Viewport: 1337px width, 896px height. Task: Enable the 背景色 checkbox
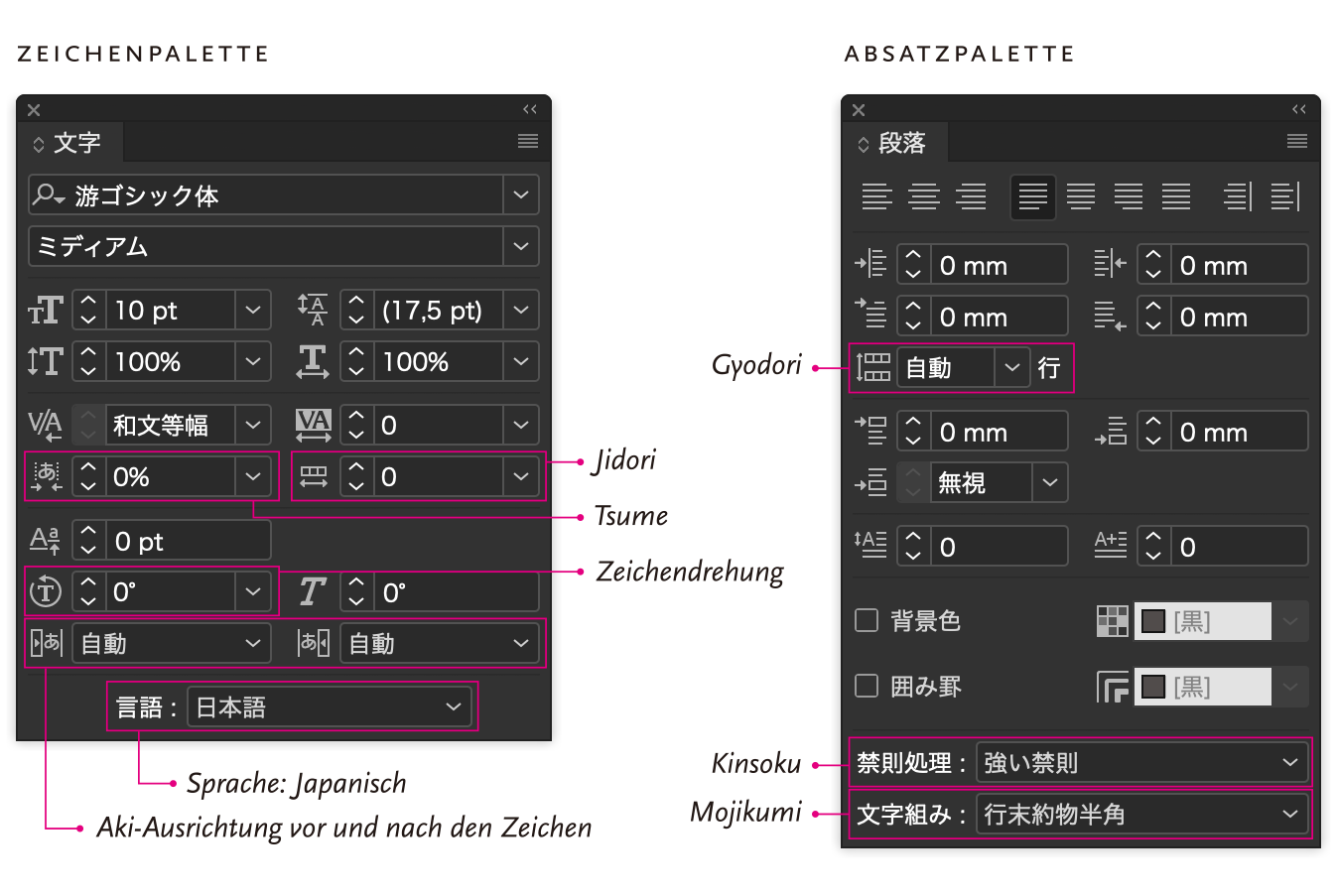point(867,621)
